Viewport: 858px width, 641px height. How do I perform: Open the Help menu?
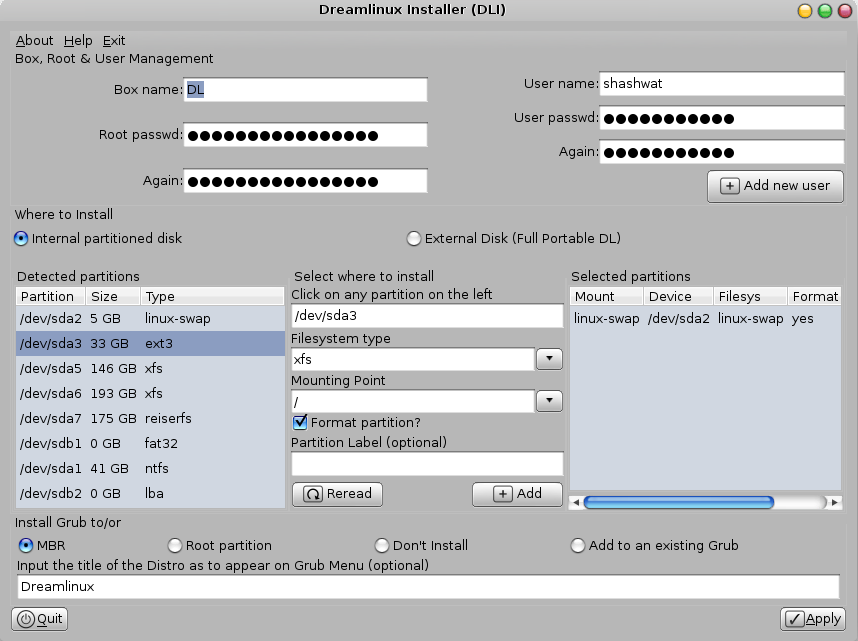click(78, 41)
